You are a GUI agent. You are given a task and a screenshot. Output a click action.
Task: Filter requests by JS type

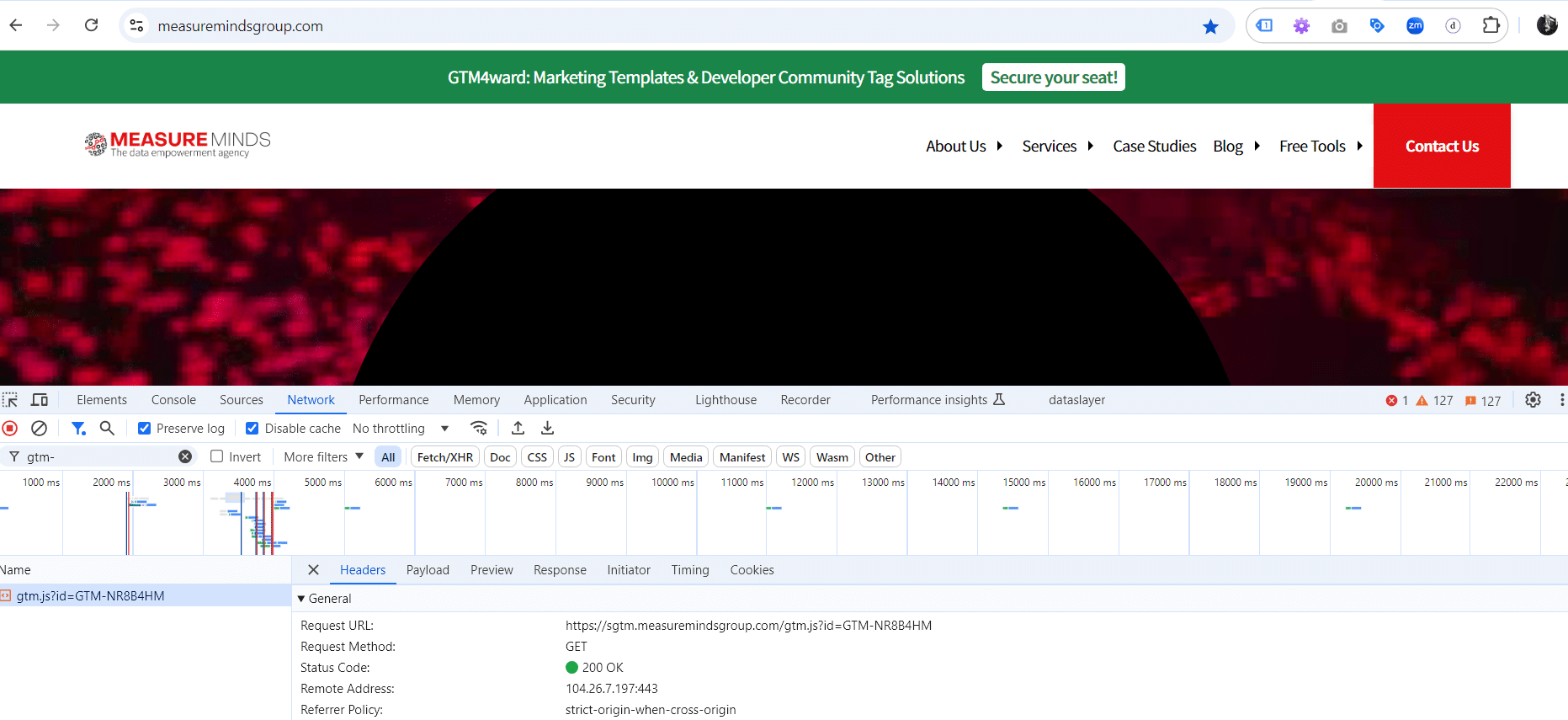coord(569,457)
